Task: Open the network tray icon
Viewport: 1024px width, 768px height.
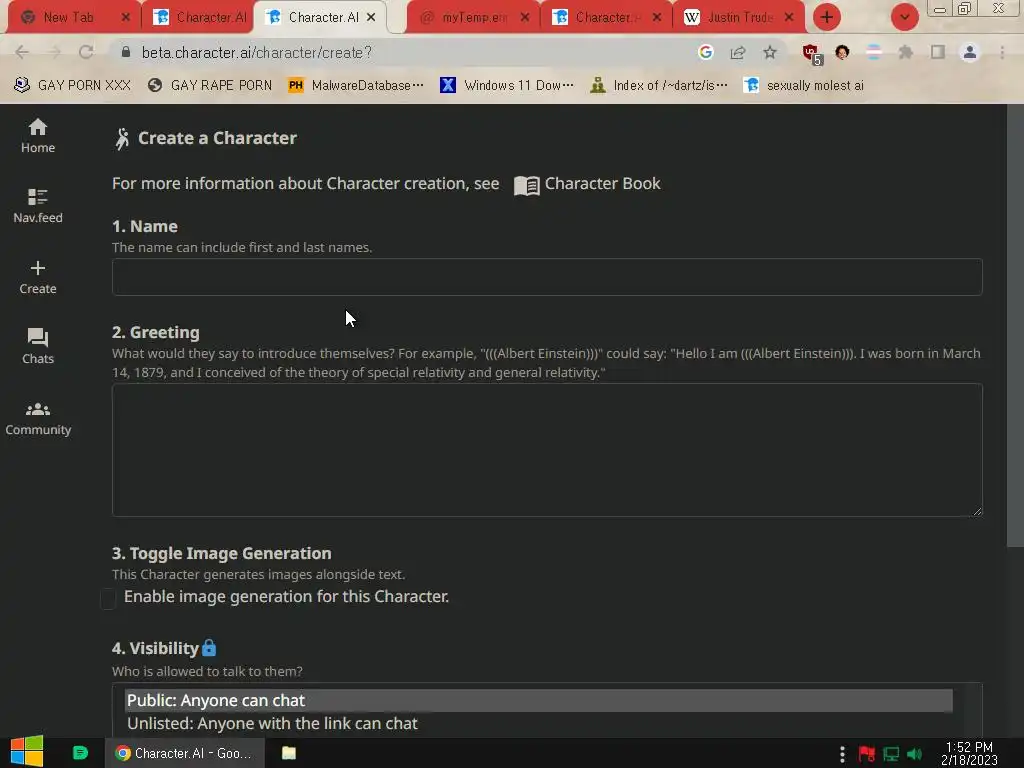Action: pyautogui.click(x=891, y=754)
